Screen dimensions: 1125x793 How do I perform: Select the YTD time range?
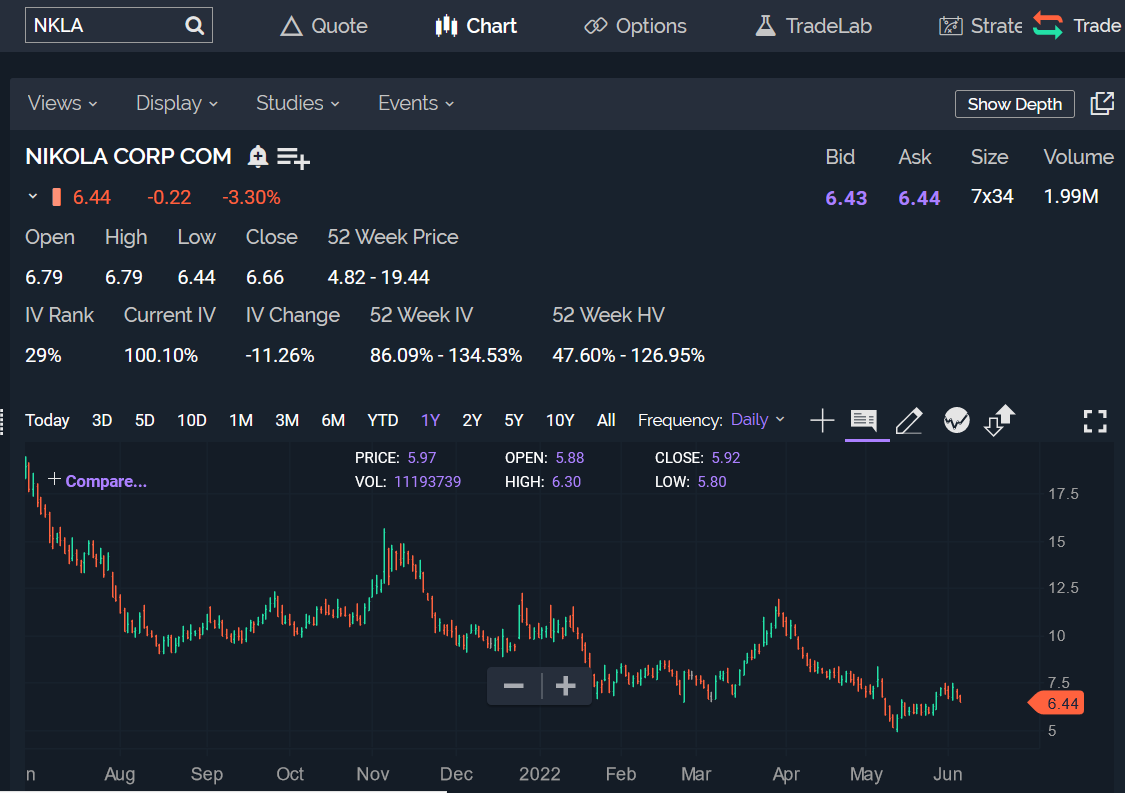tap(382, 420)
